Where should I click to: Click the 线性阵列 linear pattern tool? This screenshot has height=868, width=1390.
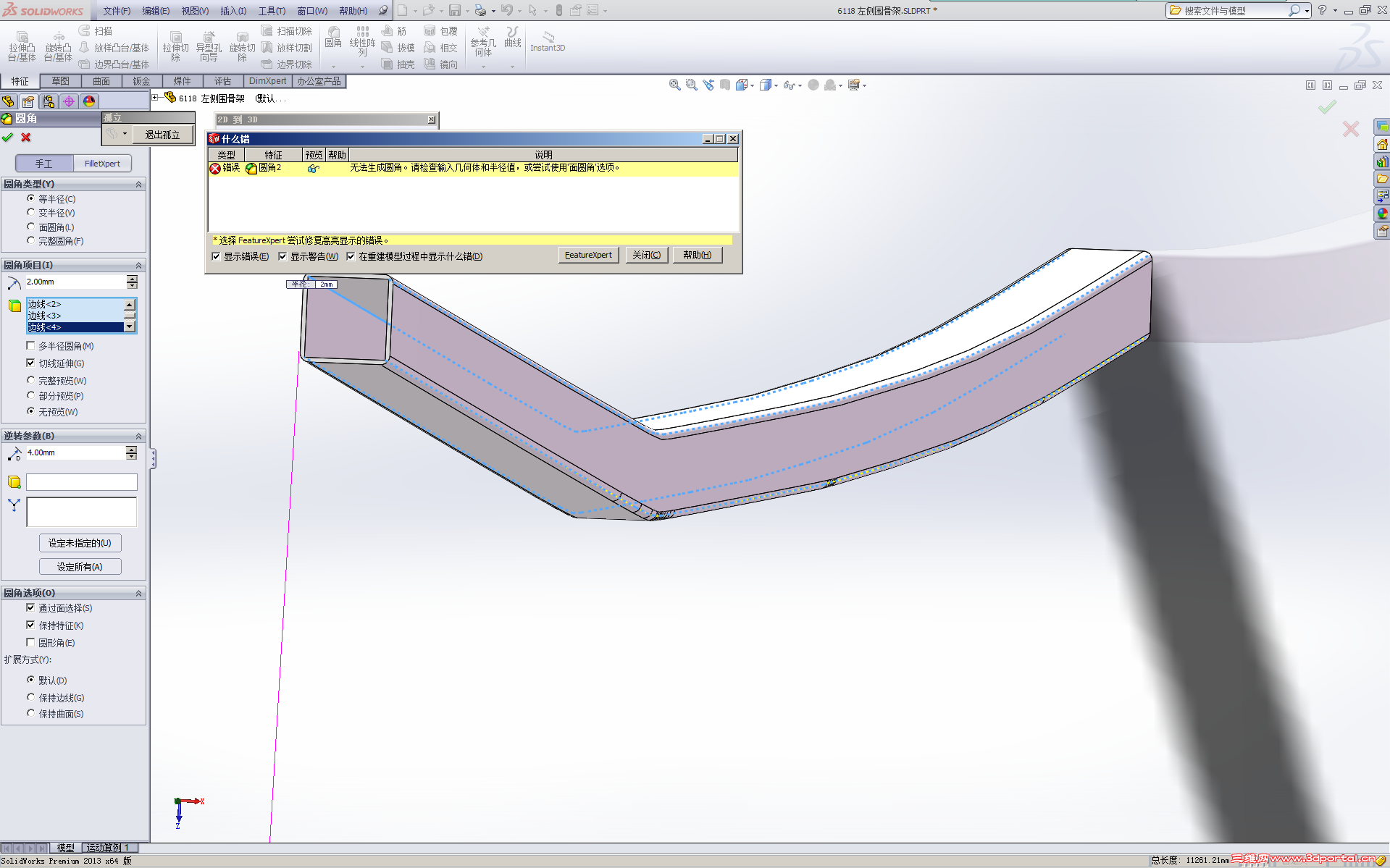[362, 41]
